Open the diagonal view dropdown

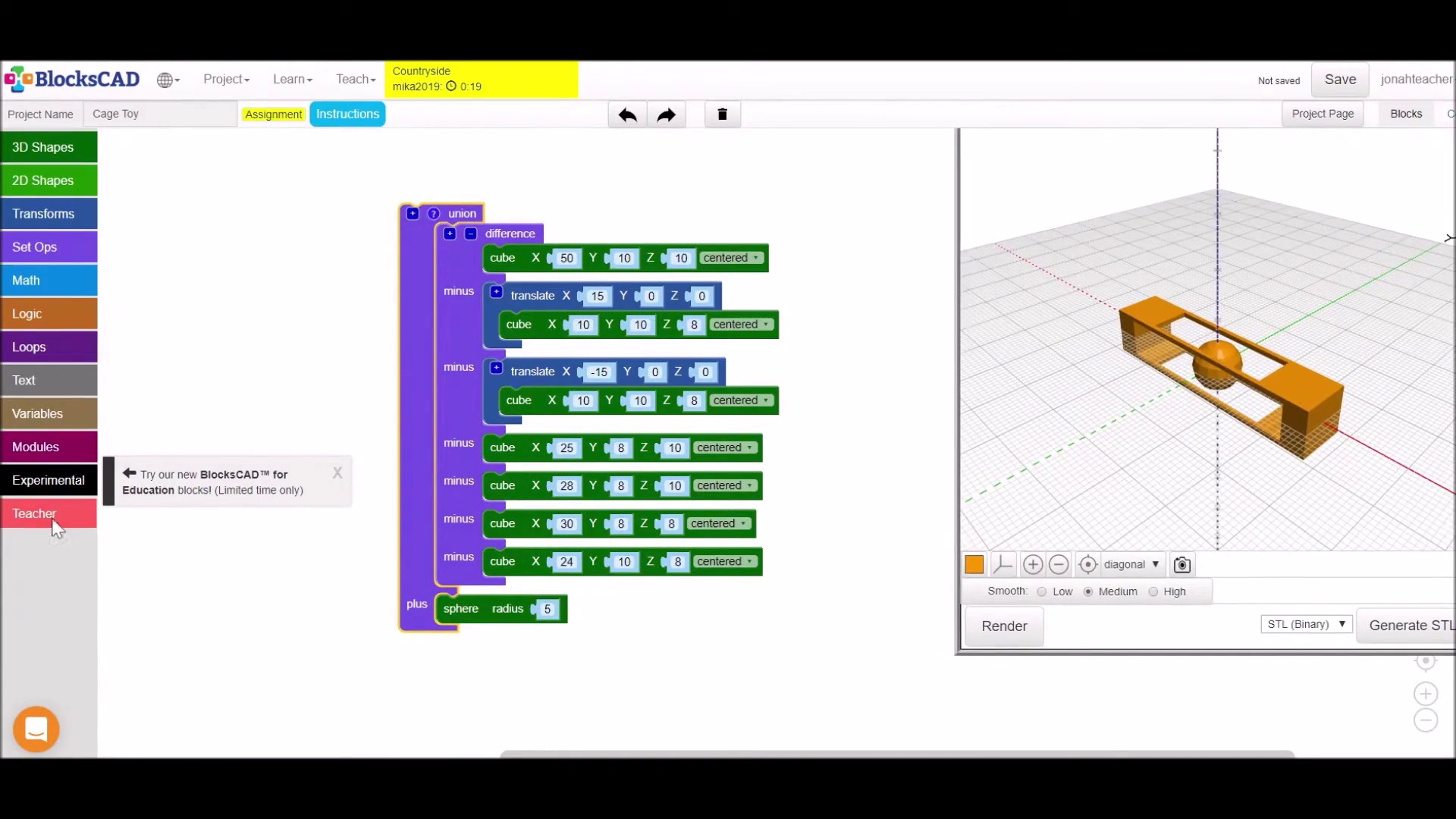pos(1131,564)
